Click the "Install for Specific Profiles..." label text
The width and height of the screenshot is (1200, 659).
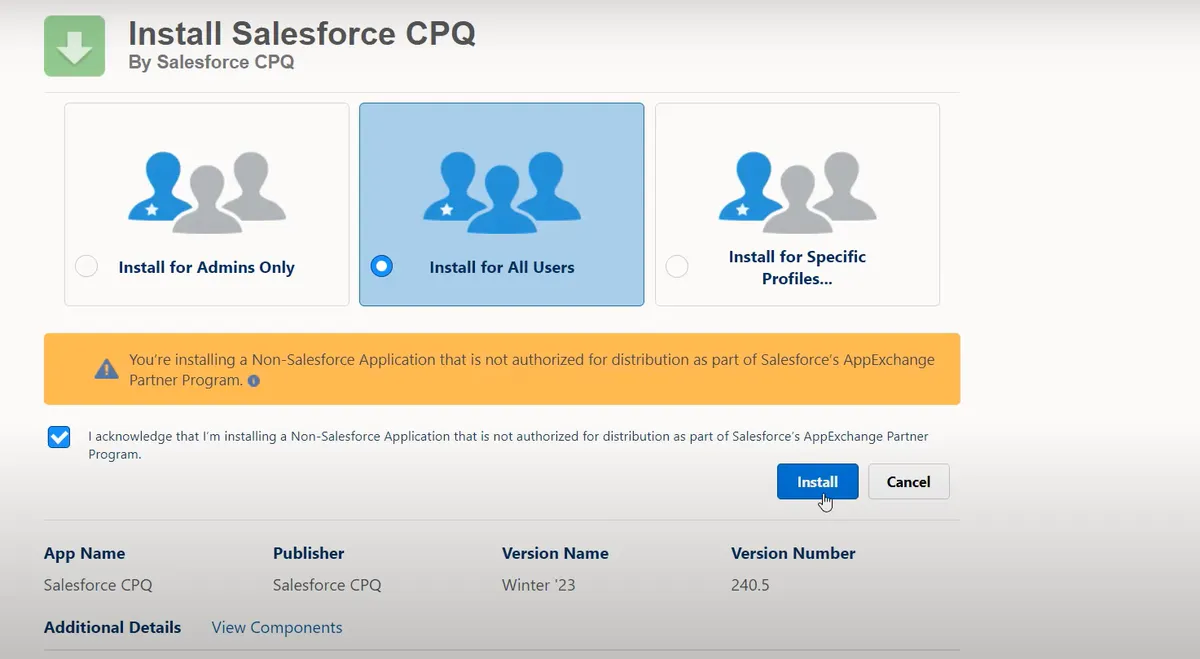tap(797, 267)
